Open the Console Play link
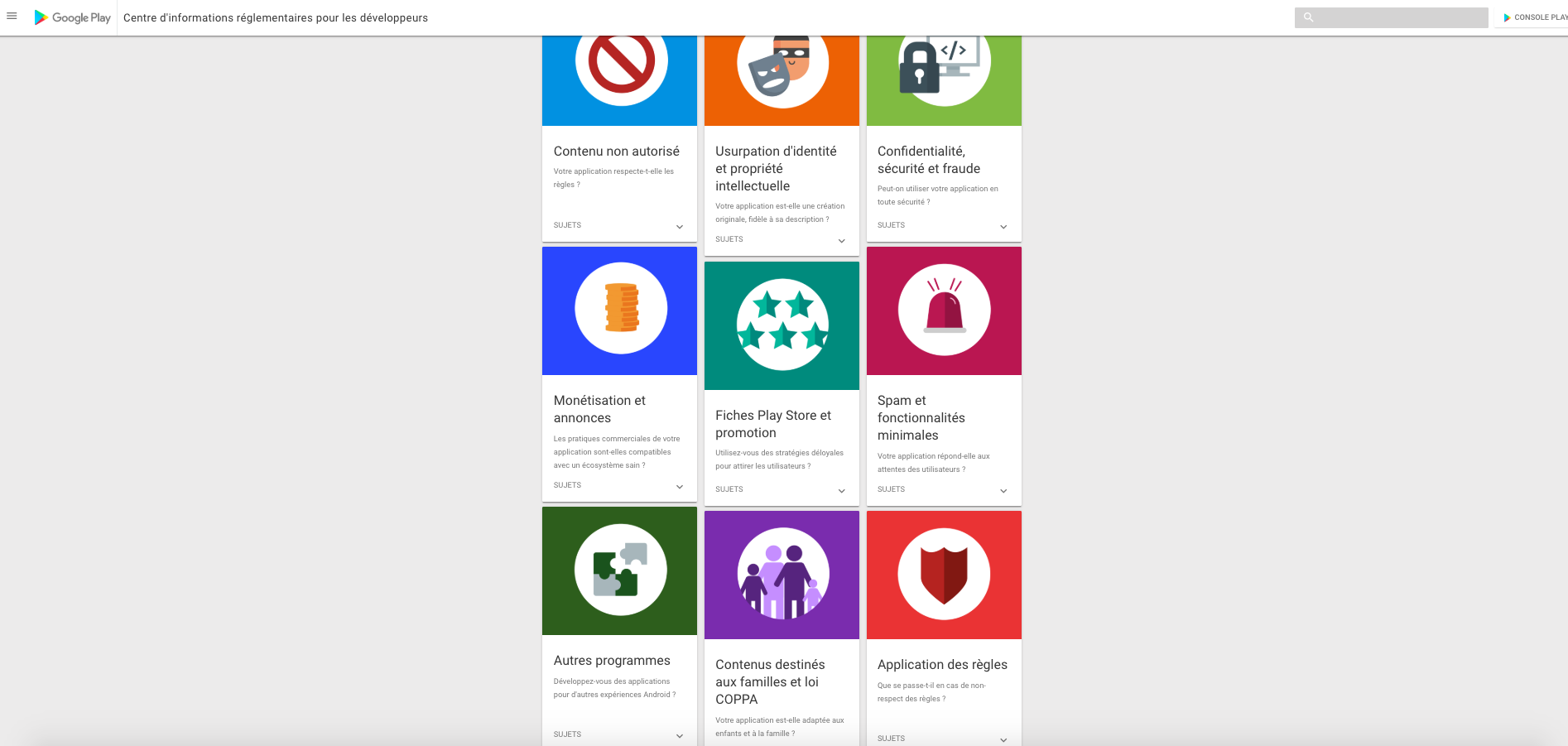Image resolution: width=1568 pixels, height=746 pixels. coord(1536,17)
